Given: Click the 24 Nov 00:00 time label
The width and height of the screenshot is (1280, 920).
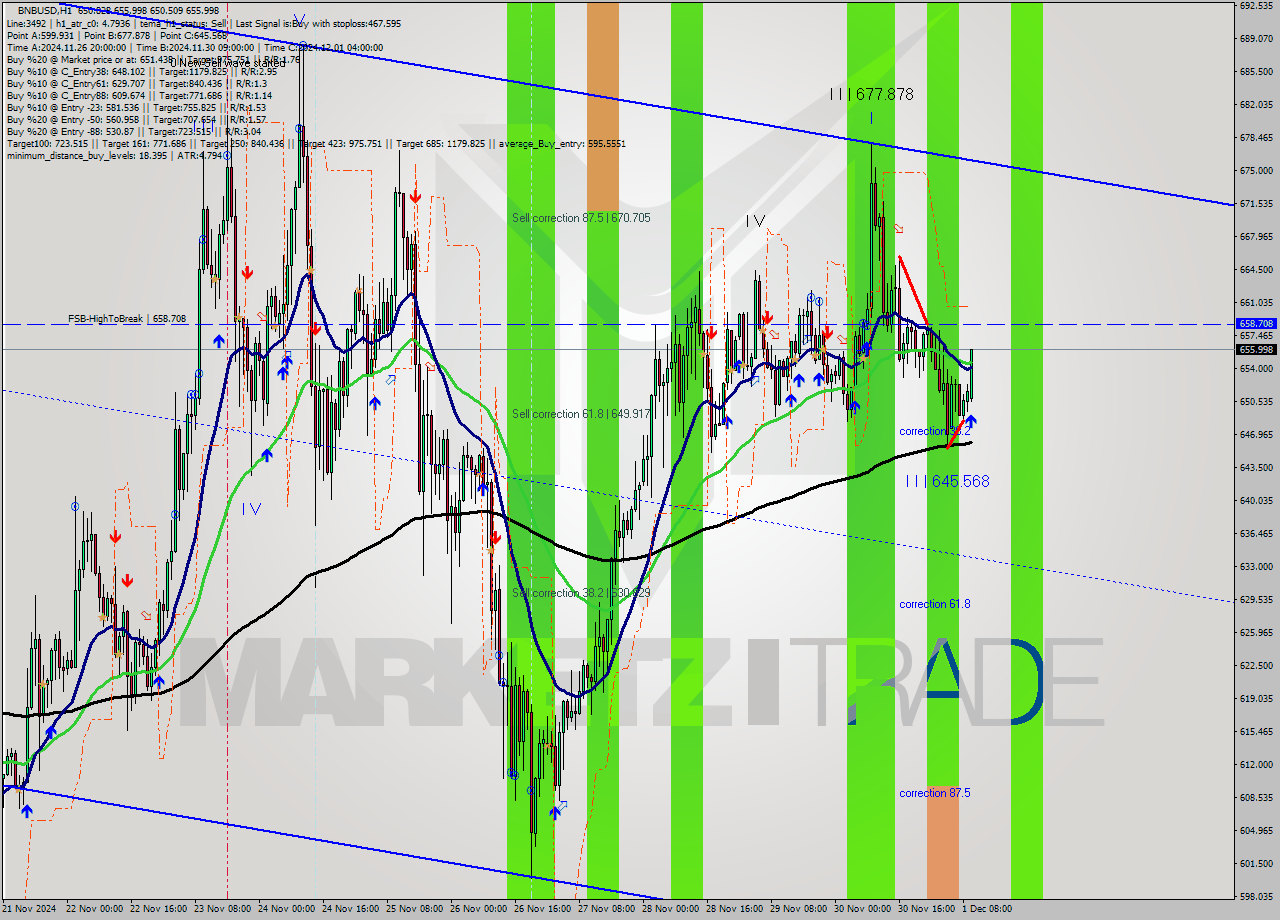Looking at the screenshot, I should [x=288, y=909].
